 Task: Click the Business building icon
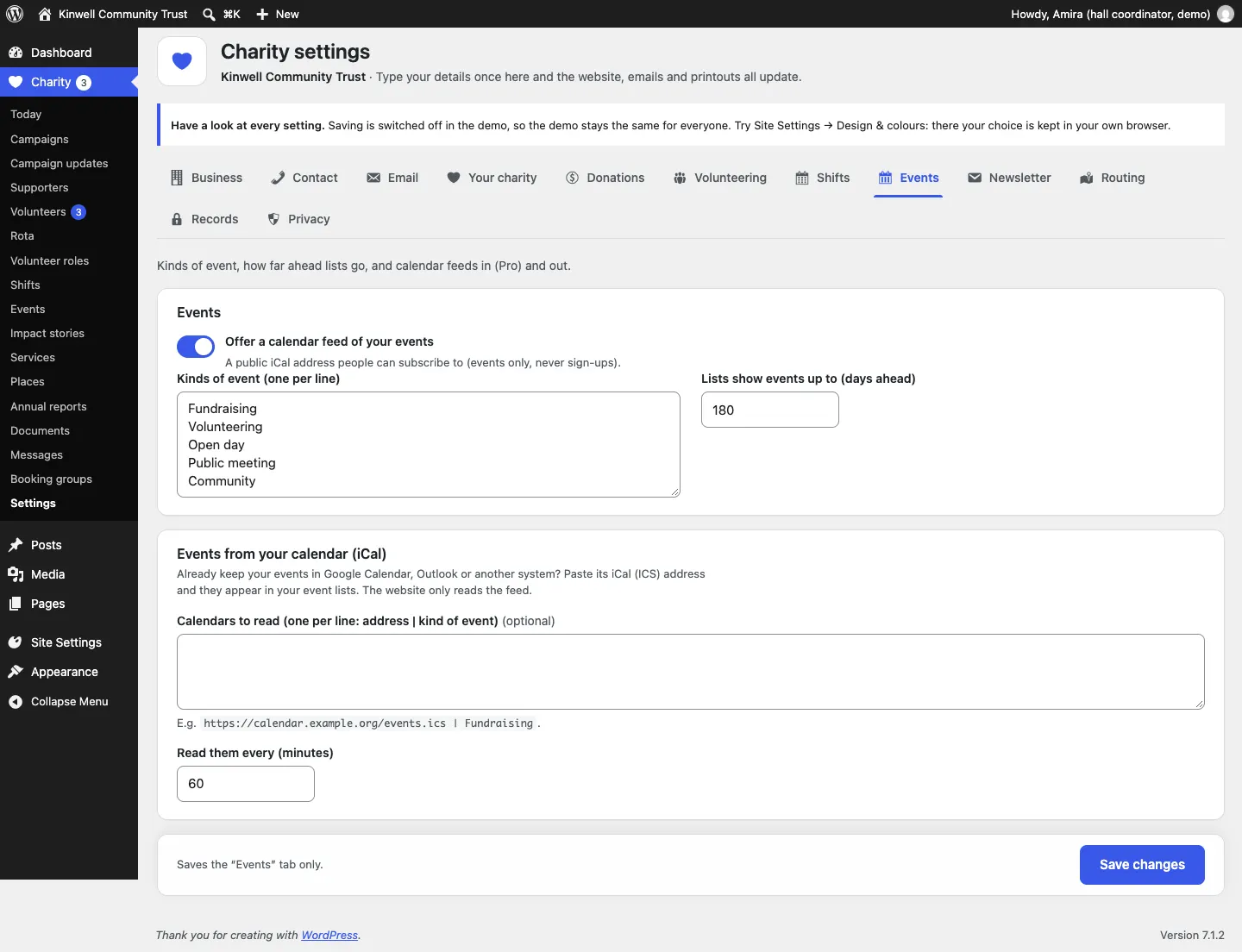tap(177, 178)
